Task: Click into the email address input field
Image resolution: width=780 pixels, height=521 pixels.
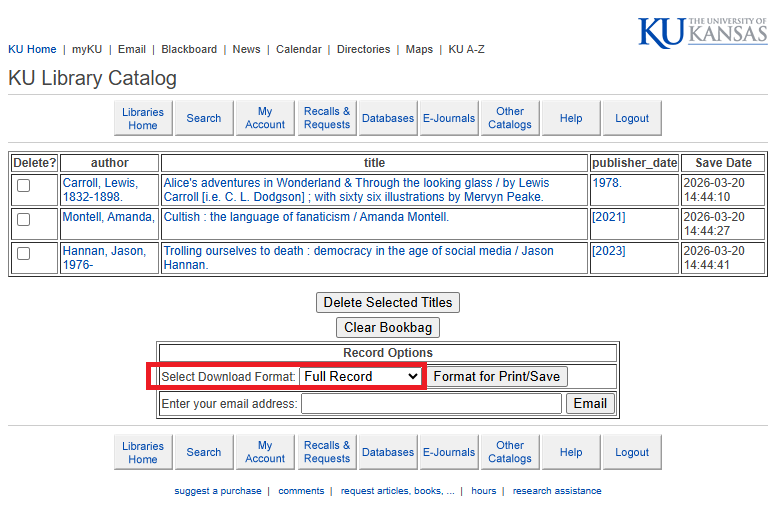Action: click(x=431, y=404)
